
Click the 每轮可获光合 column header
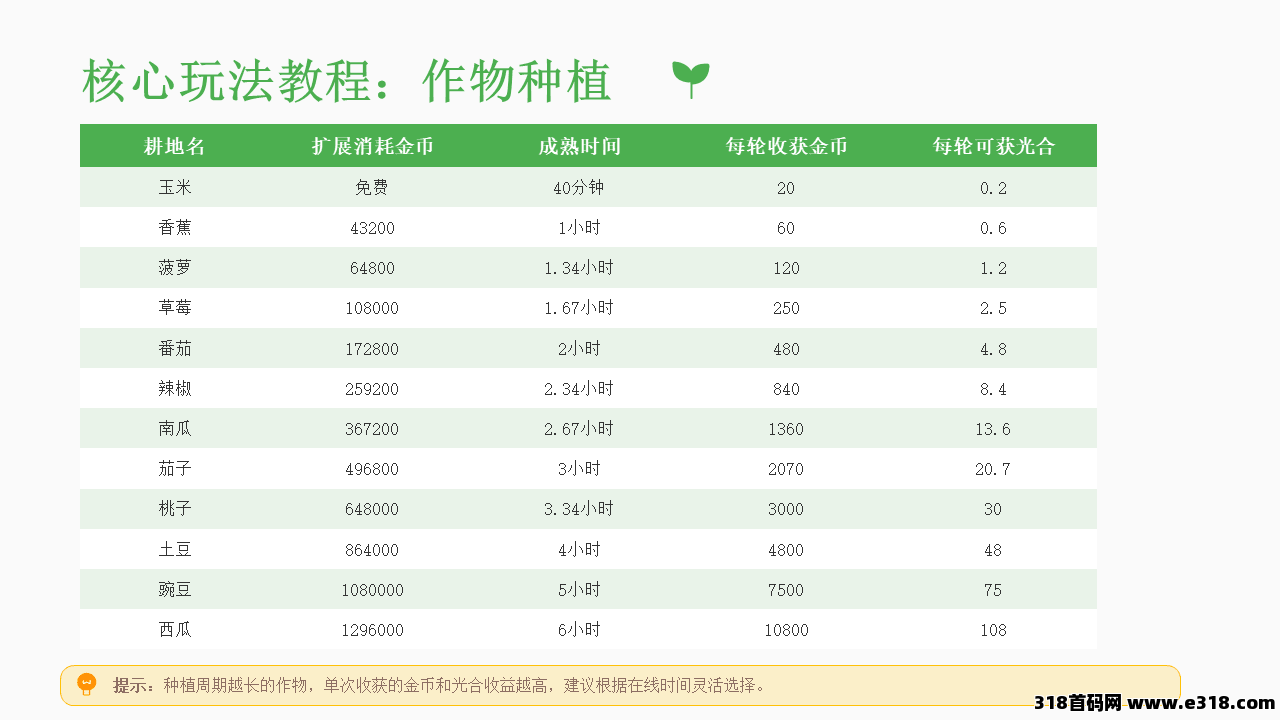(993, 146)
